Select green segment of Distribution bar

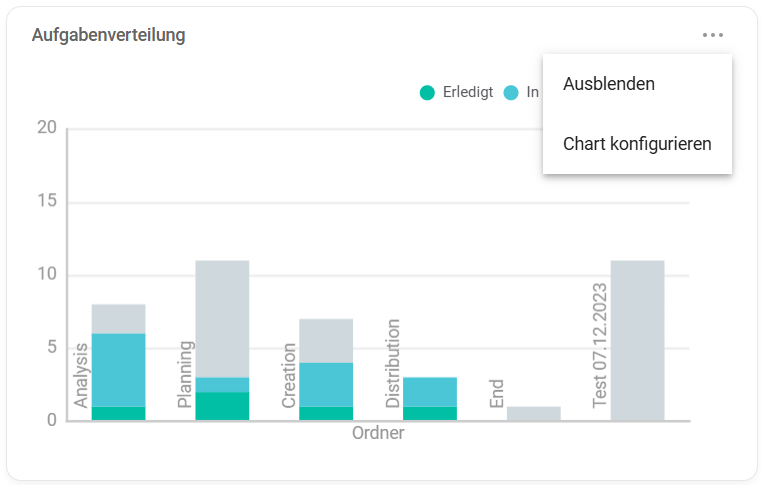pos(430,413)
